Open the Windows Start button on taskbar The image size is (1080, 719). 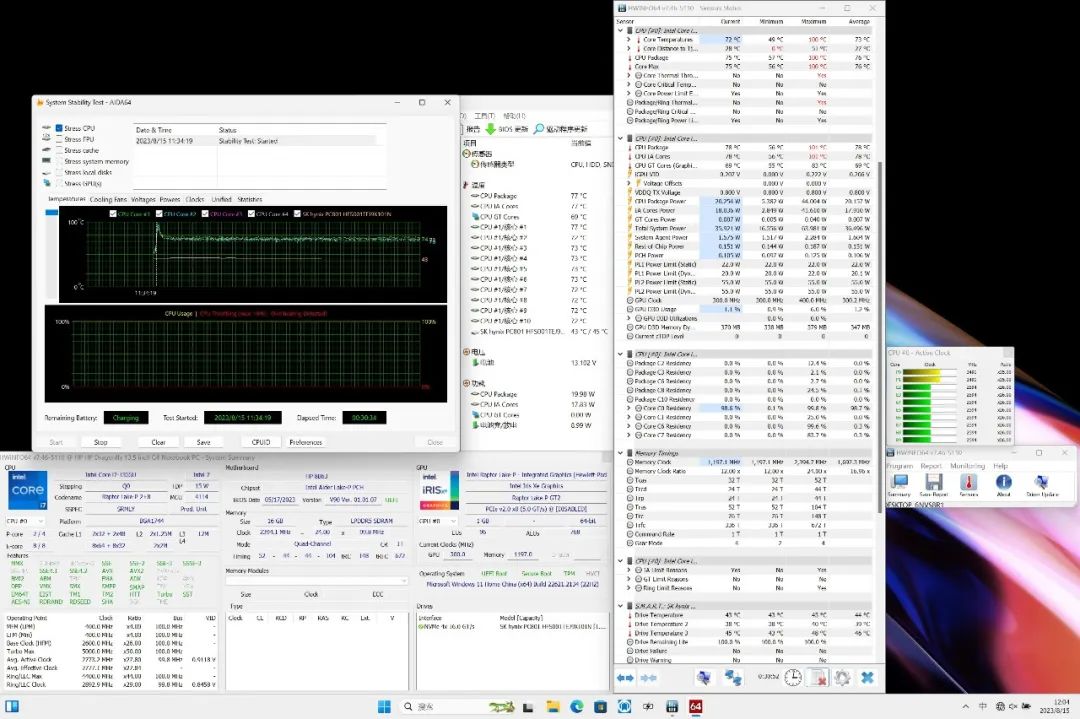click(384, 708)
